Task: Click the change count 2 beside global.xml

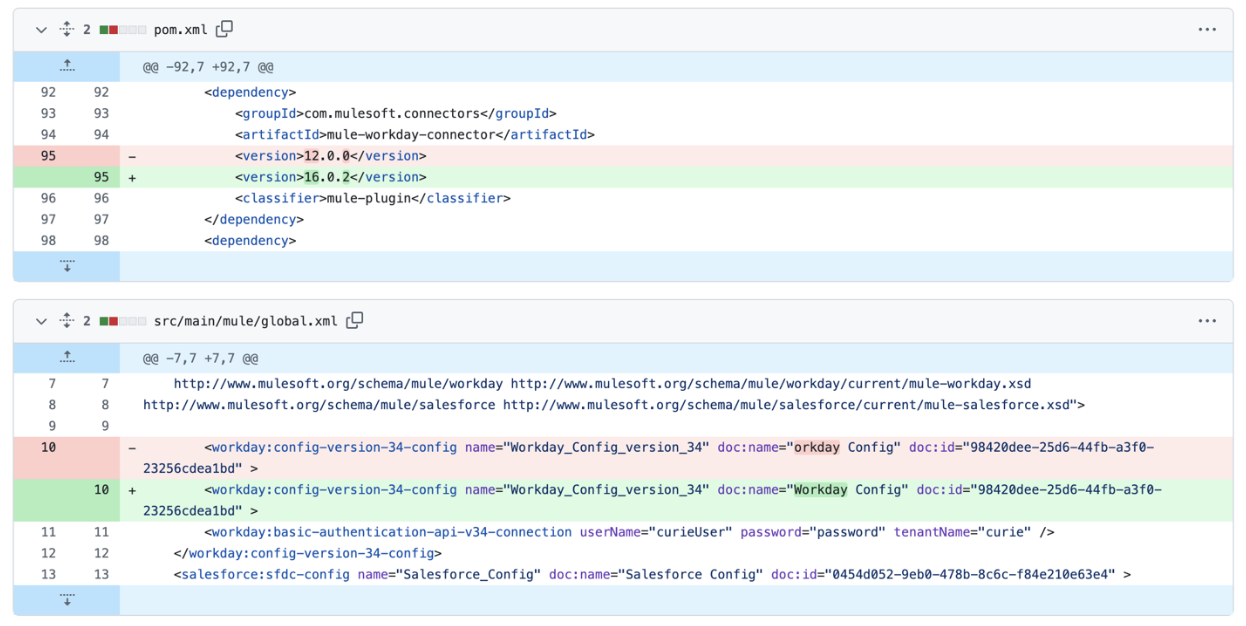Action: (x=87, y=321)
